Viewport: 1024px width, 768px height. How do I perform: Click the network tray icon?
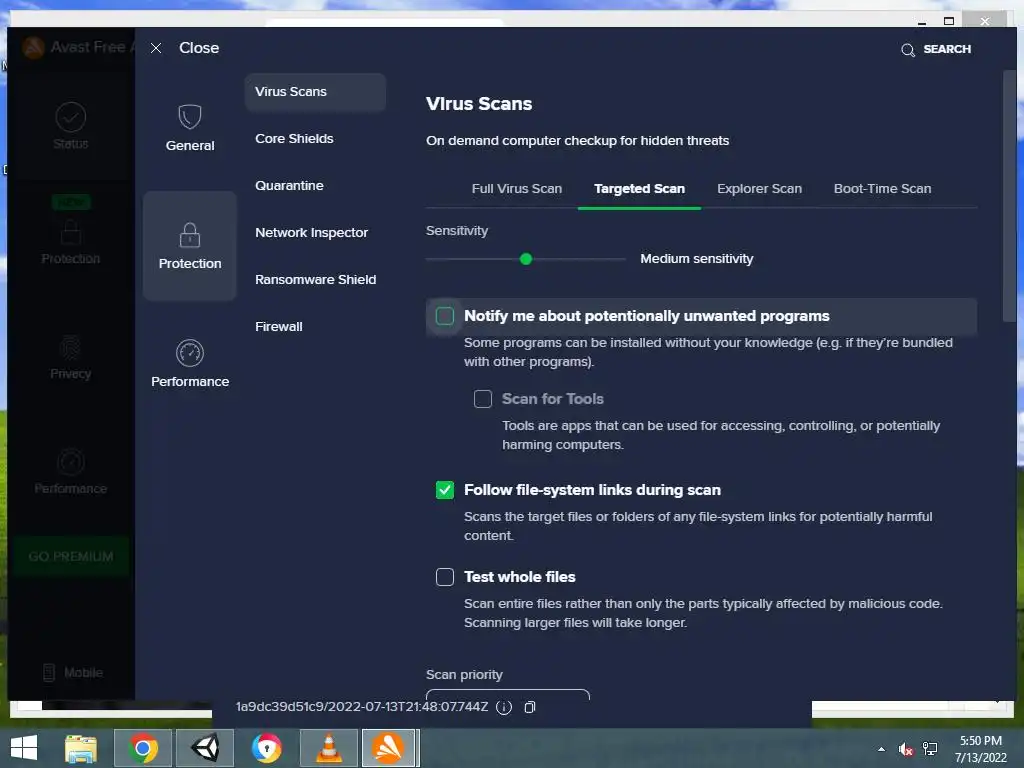[929, 749]
